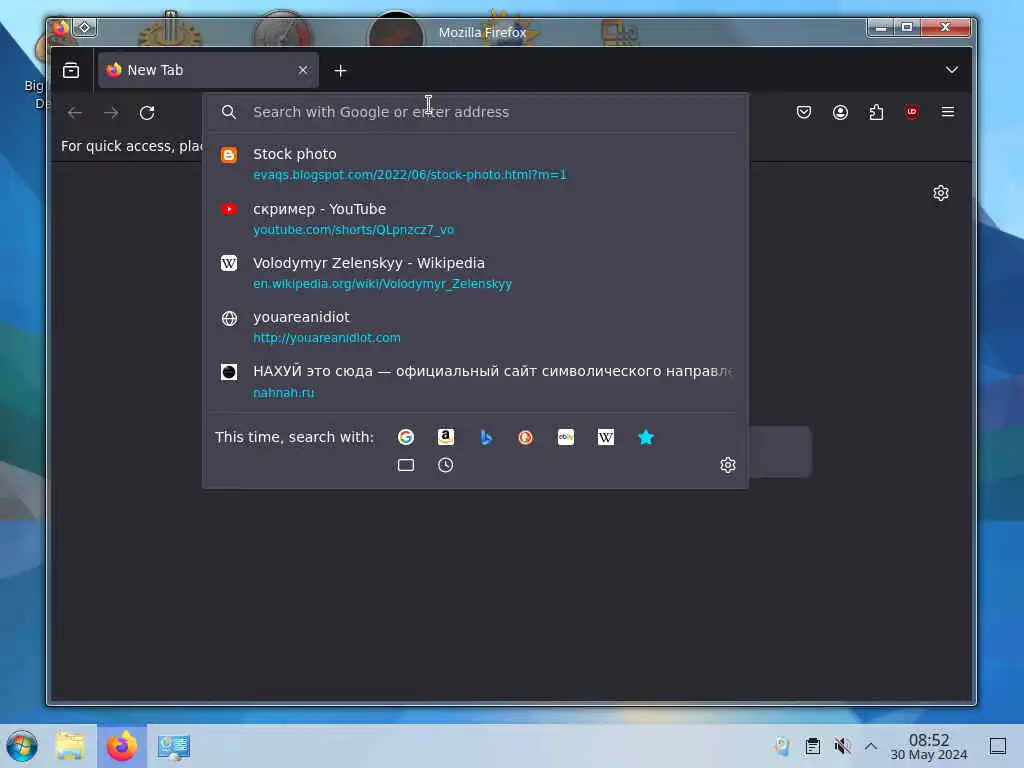1024x768 pixels.
Task: Open clock showing 08:52
Action: [x=929, y=746]
